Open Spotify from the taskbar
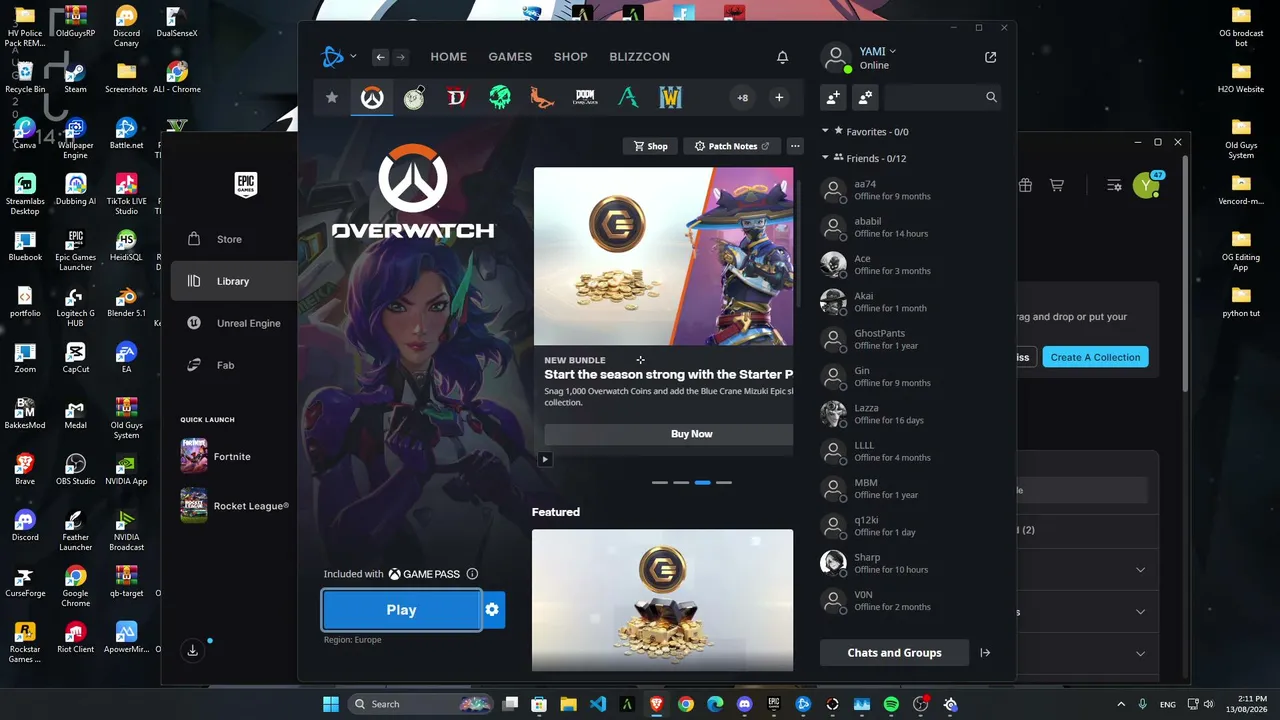Screen dimensions: 1280x720 [x=891, y=704]
